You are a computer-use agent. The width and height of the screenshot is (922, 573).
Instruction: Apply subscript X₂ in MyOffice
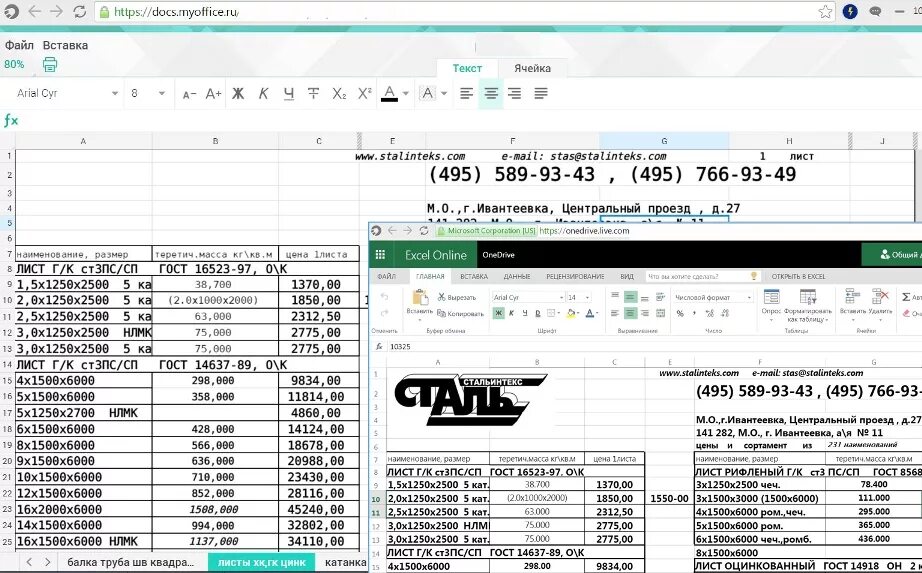tap(339, 94)
